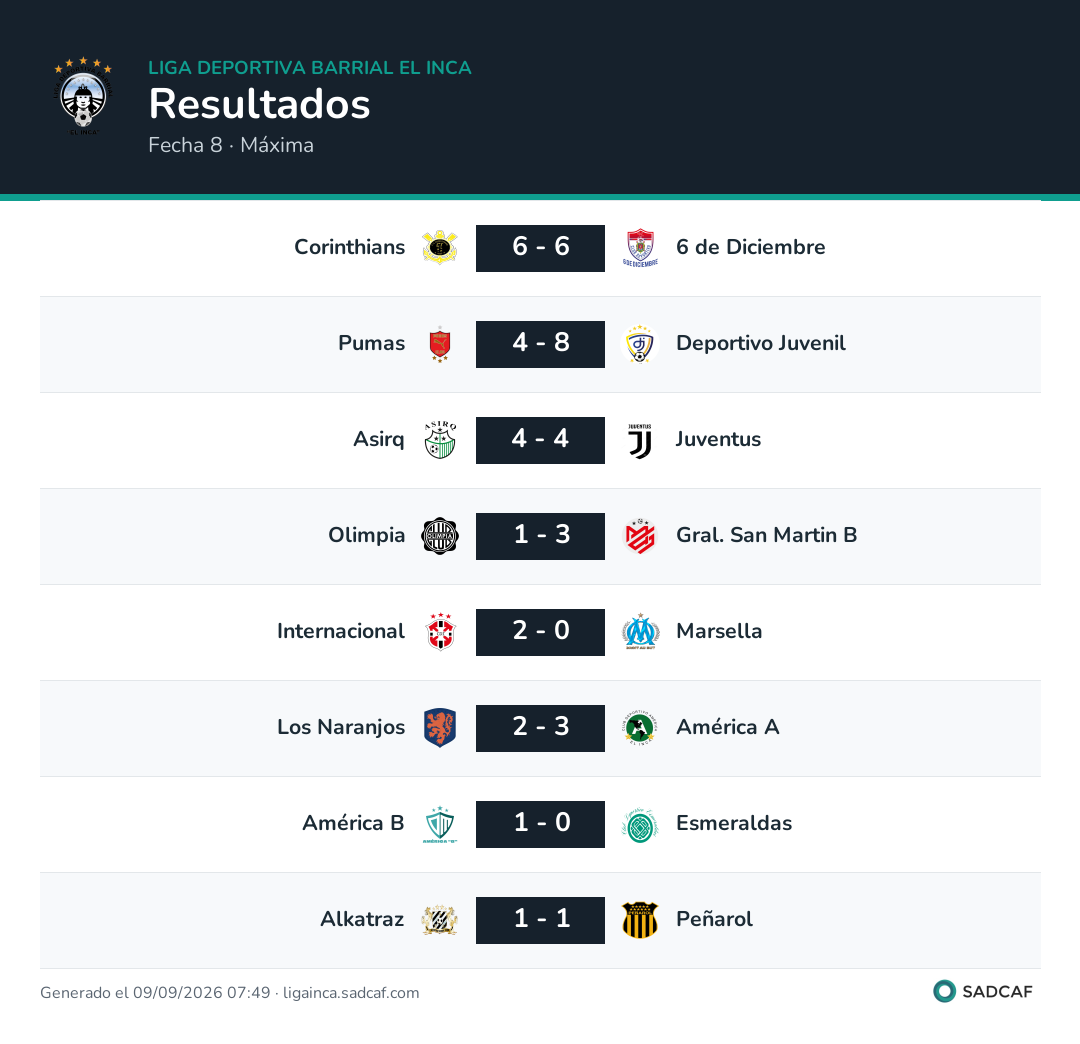The image size is (1080, 1044).
Task: Click the Alkatraz 1 - 1 score box
Action: coord(541,920)
